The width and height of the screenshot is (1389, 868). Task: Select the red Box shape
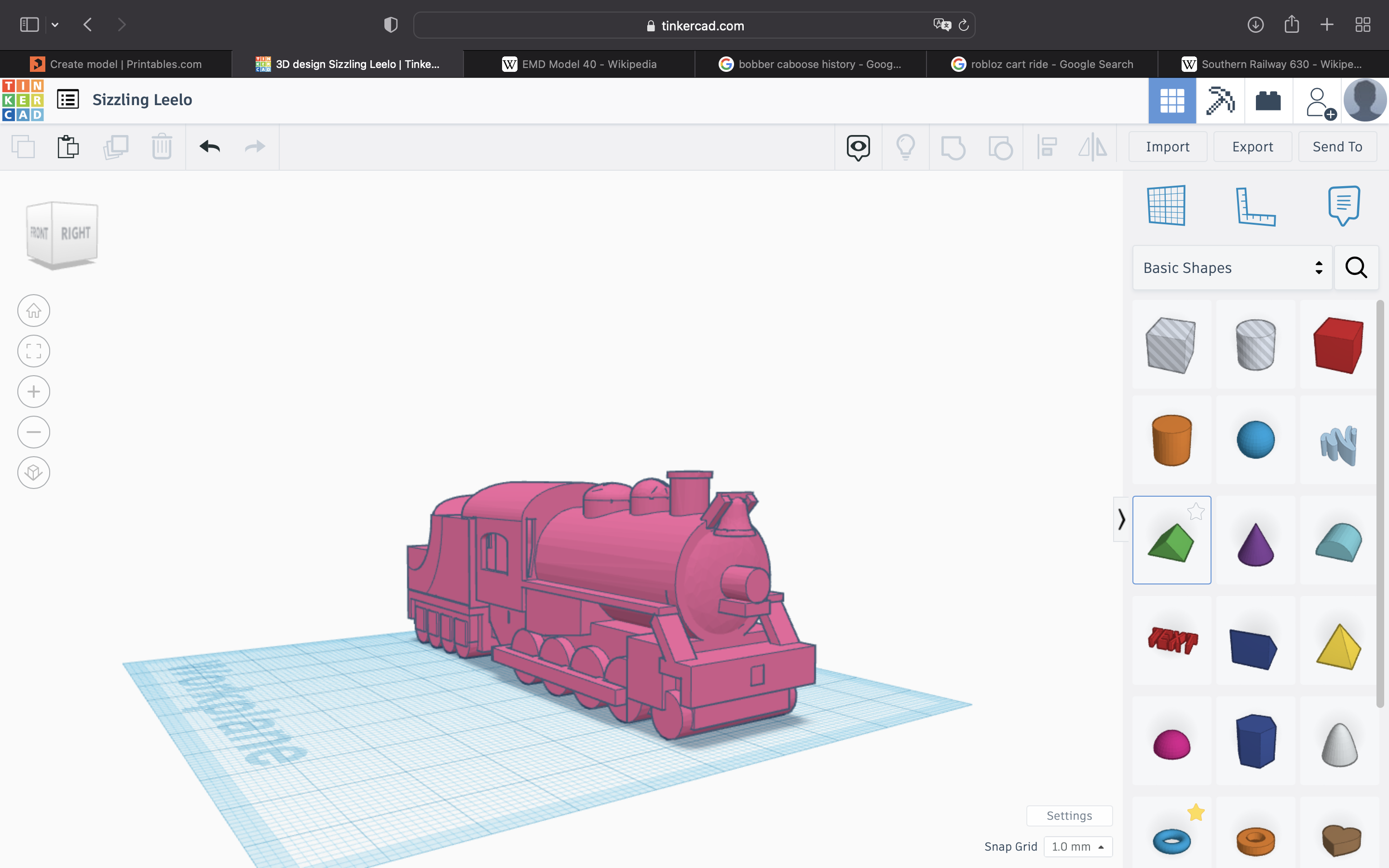[1338, 345]
